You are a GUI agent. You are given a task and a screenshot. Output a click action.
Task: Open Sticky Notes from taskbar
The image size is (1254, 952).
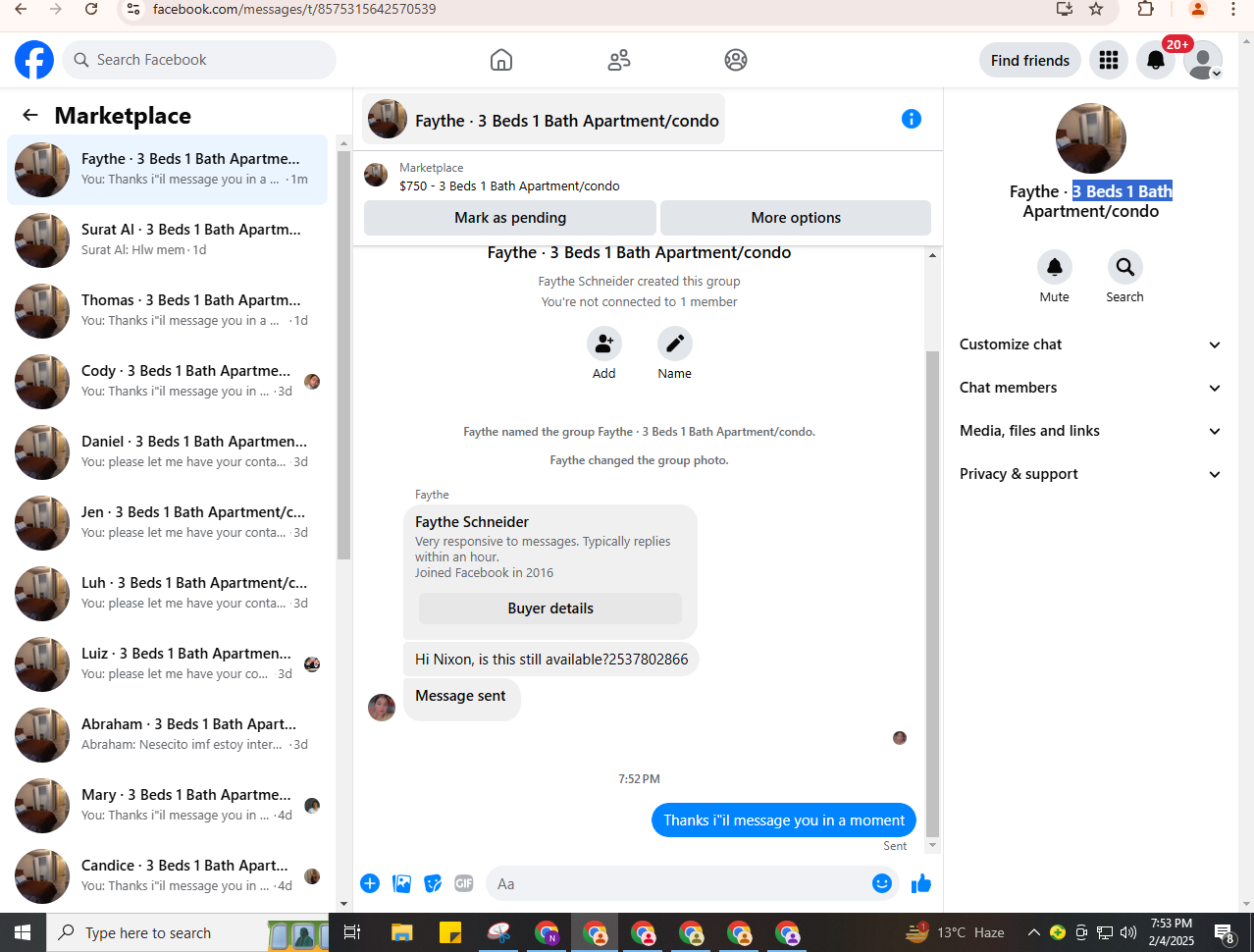(x=450, y=932)
